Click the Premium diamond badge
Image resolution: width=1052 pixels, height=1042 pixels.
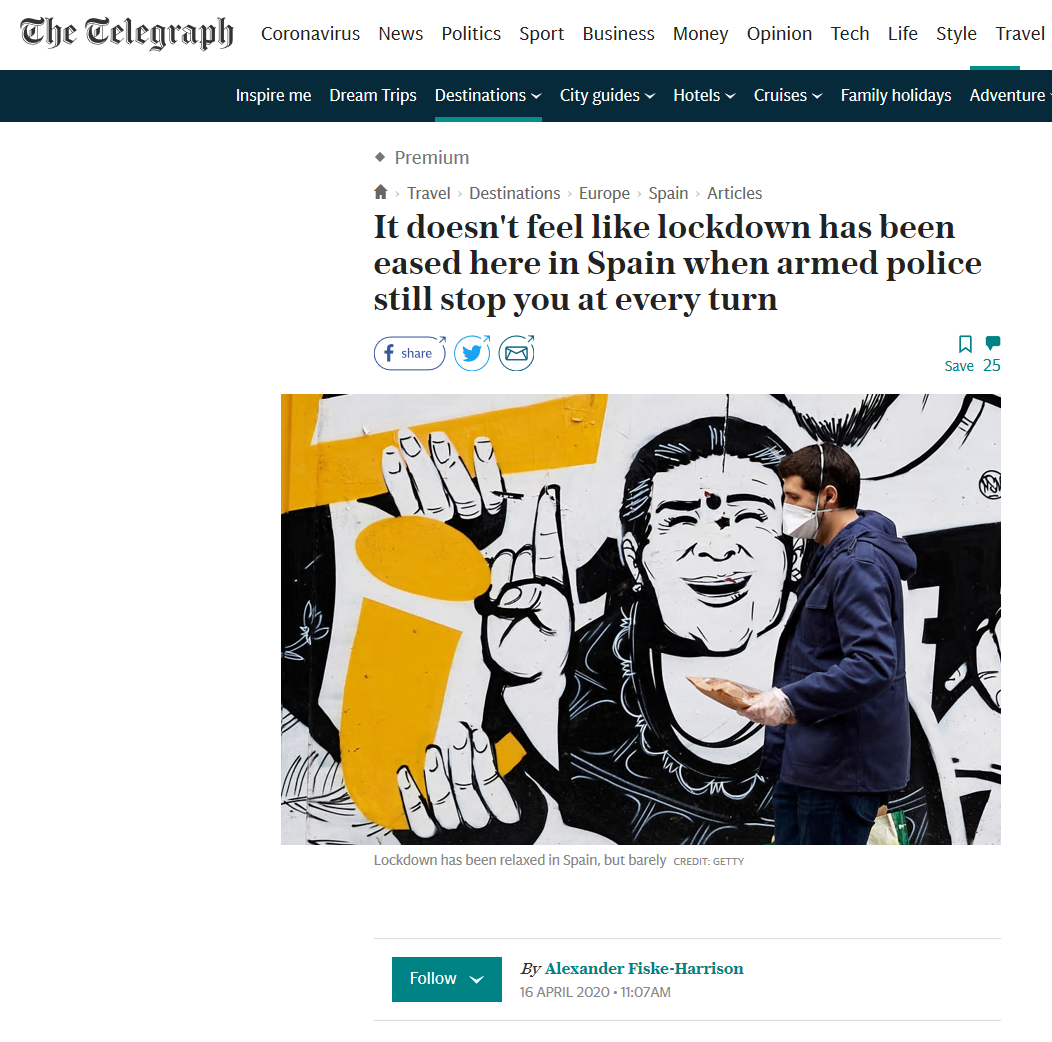pyautogui.click(x=421, y=158)
